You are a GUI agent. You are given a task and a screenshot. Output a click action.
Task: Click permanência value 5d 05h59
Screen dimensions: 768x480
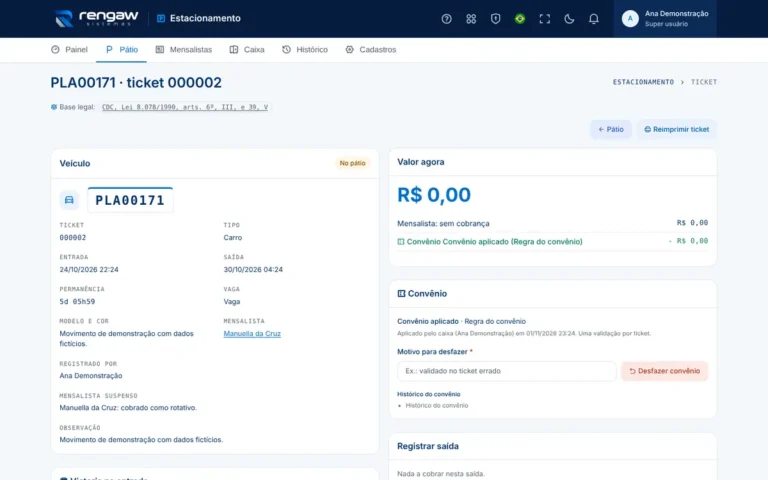(77, 302)
